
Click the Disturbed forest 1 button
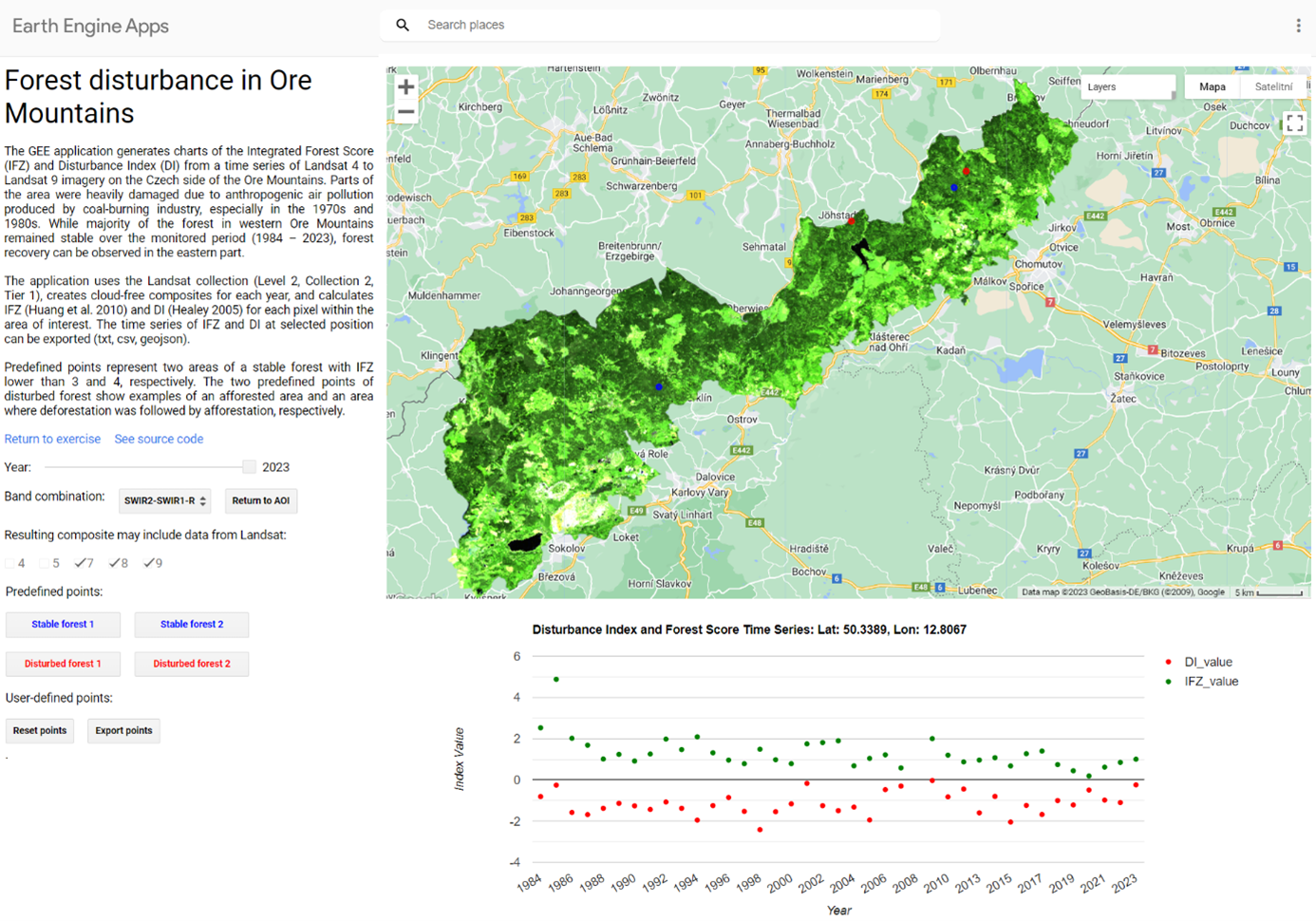click(x=62, y=664)
